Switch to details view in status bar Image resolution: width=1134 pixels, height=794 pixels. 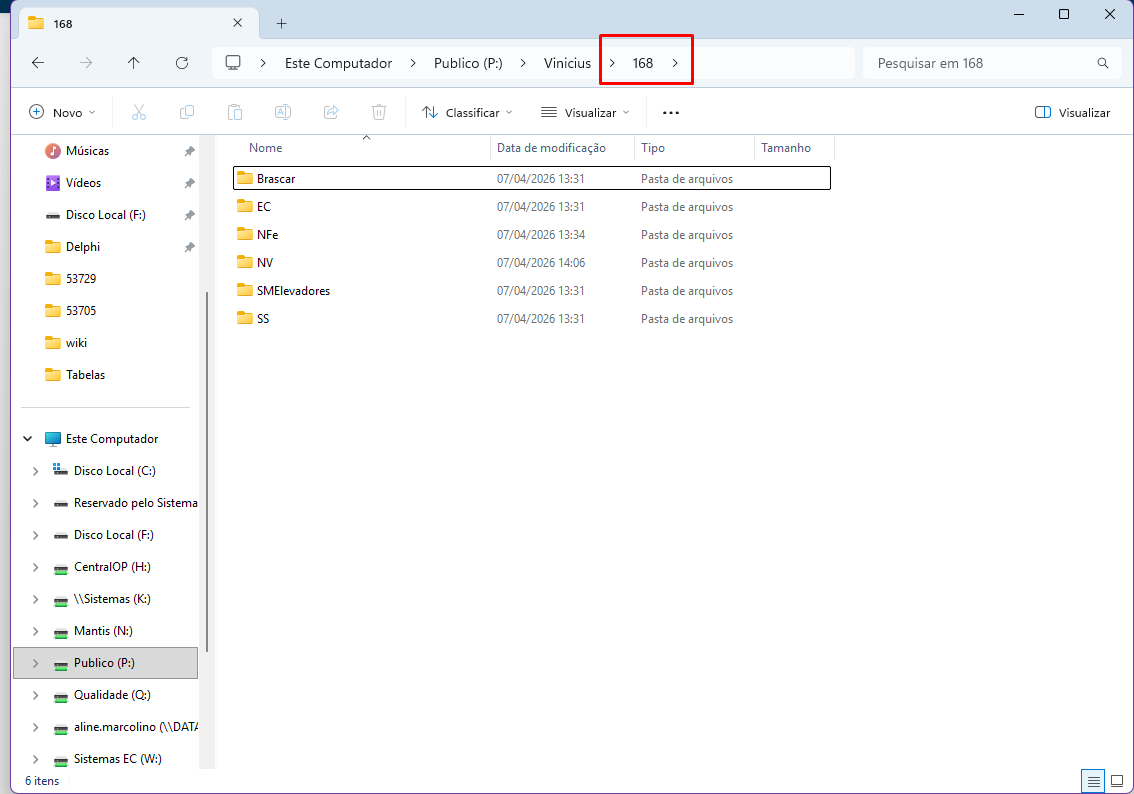click(1094, 780)
